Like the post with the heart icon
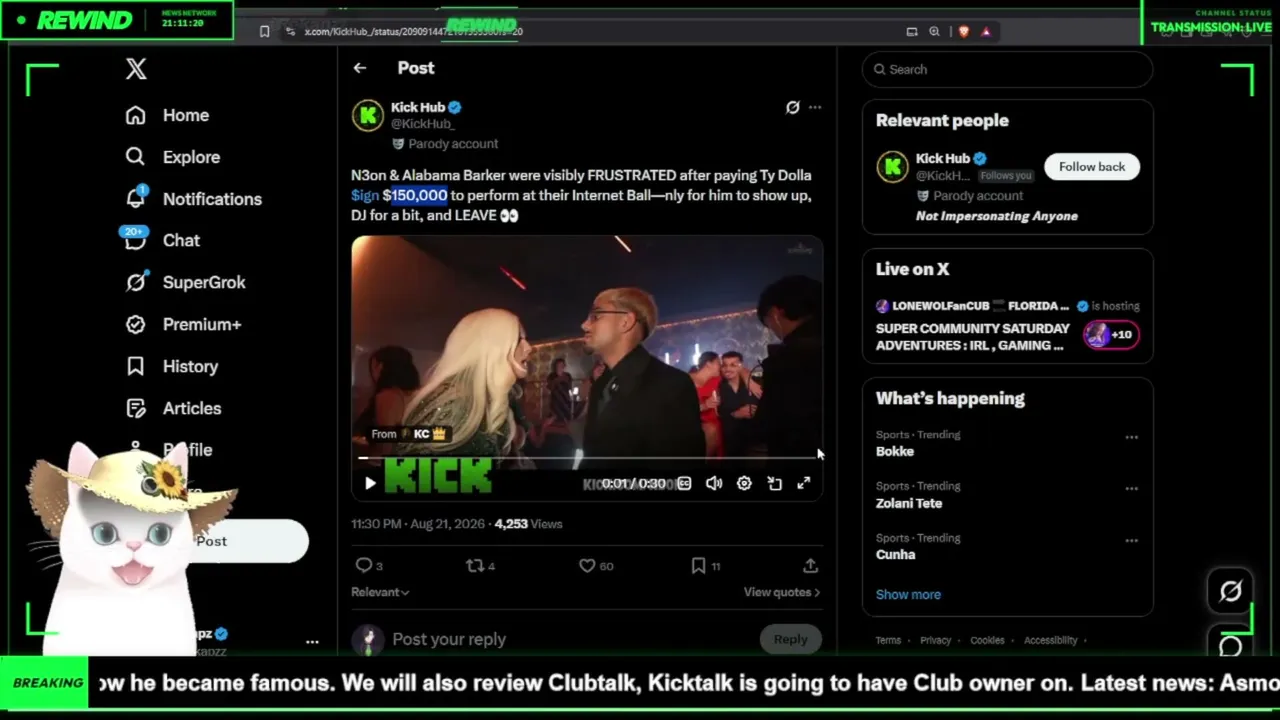Screen dimensions: 1280x720 [587, 566]
